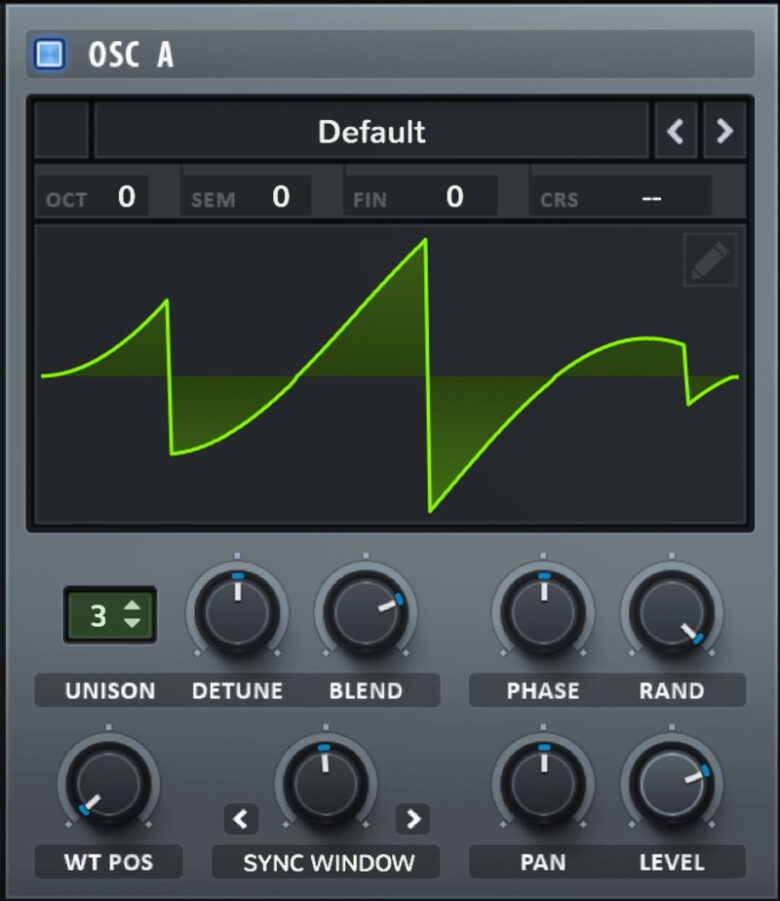Select next warp mode right arrow
This screenshot has height=901, width=780.
pos(413,818)
